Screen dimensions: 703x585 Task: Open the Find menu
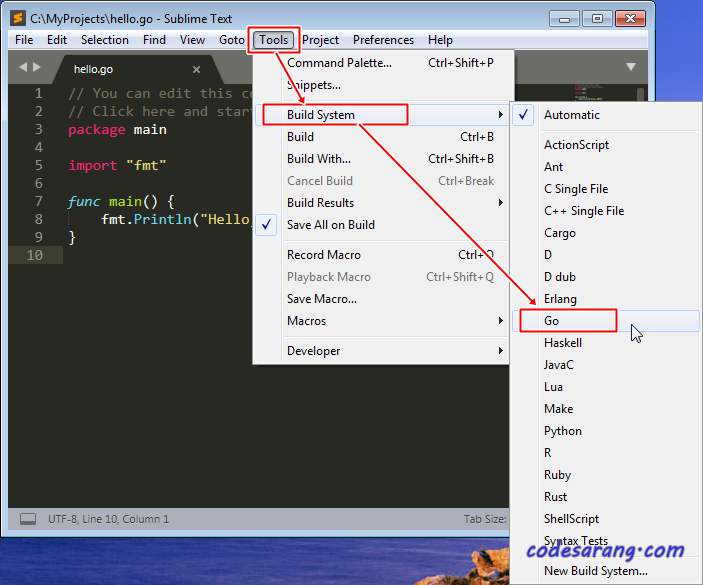point(154,40)
